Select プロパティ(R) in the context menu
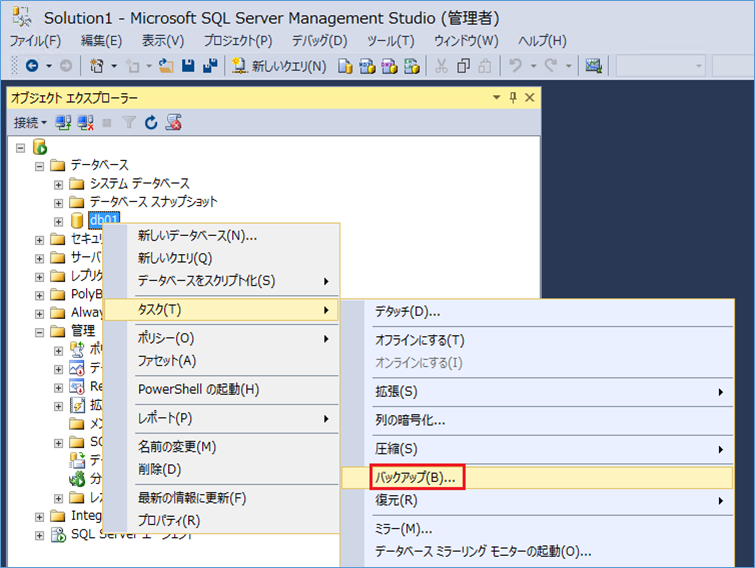The height and width of the screenshot is (568, 755). [169, 520]
